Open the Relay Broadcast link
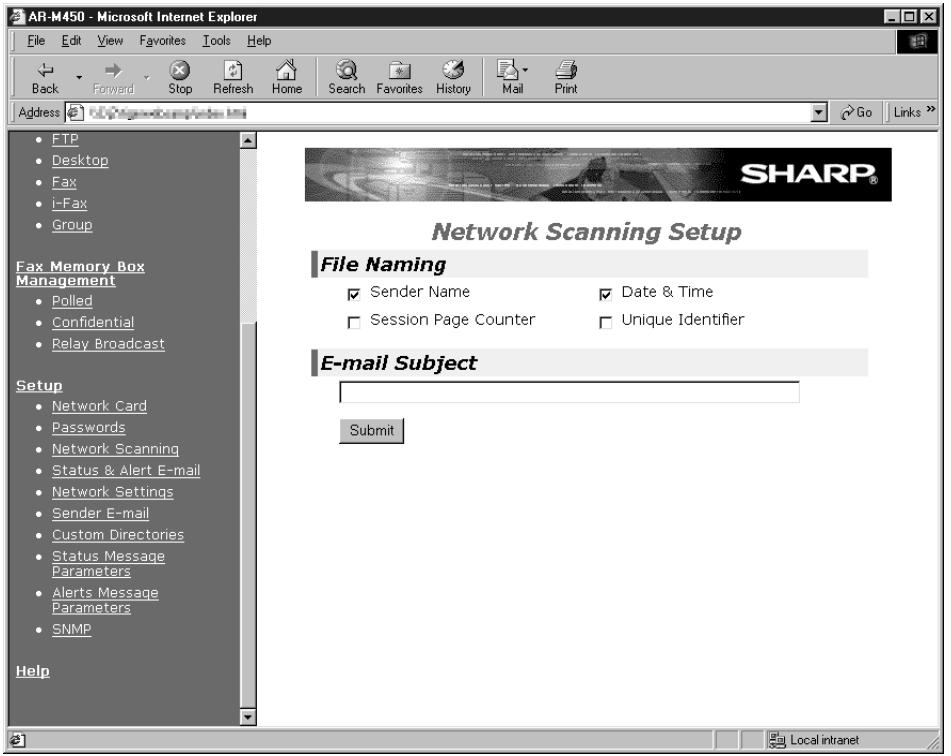The height and width of the screenshot is (756, 951). tap(108, 343)
